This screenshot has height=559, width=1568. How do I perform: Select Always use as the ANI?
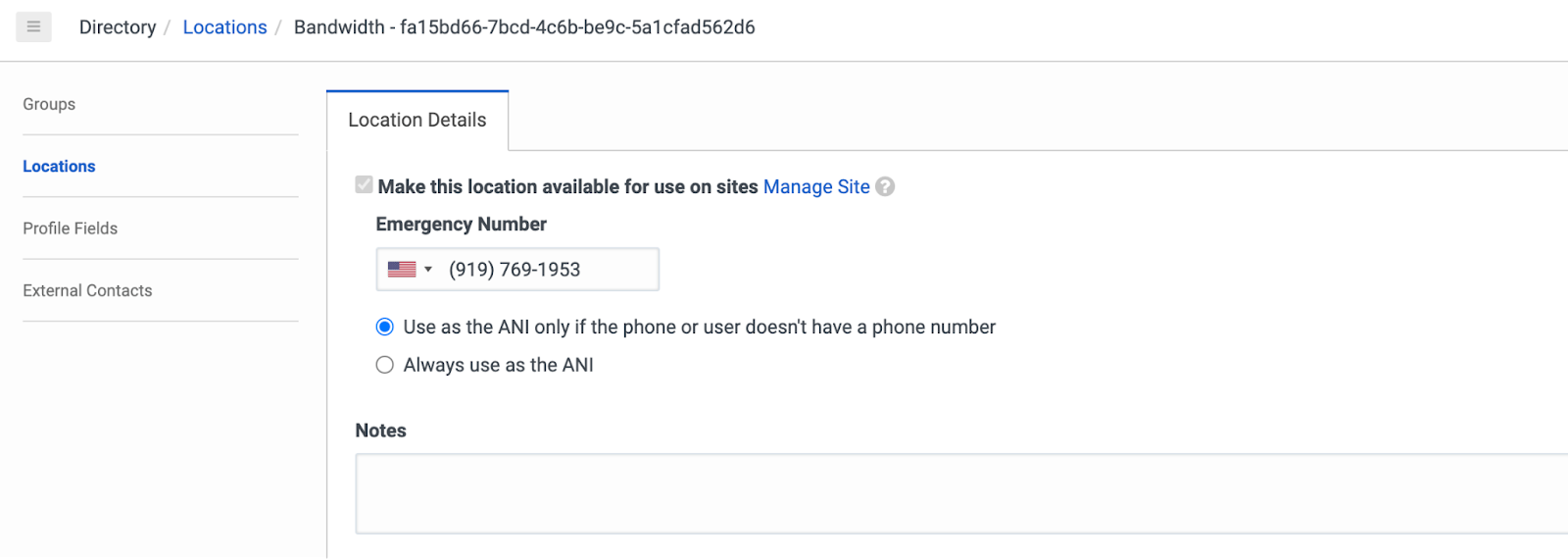(385, 365)
